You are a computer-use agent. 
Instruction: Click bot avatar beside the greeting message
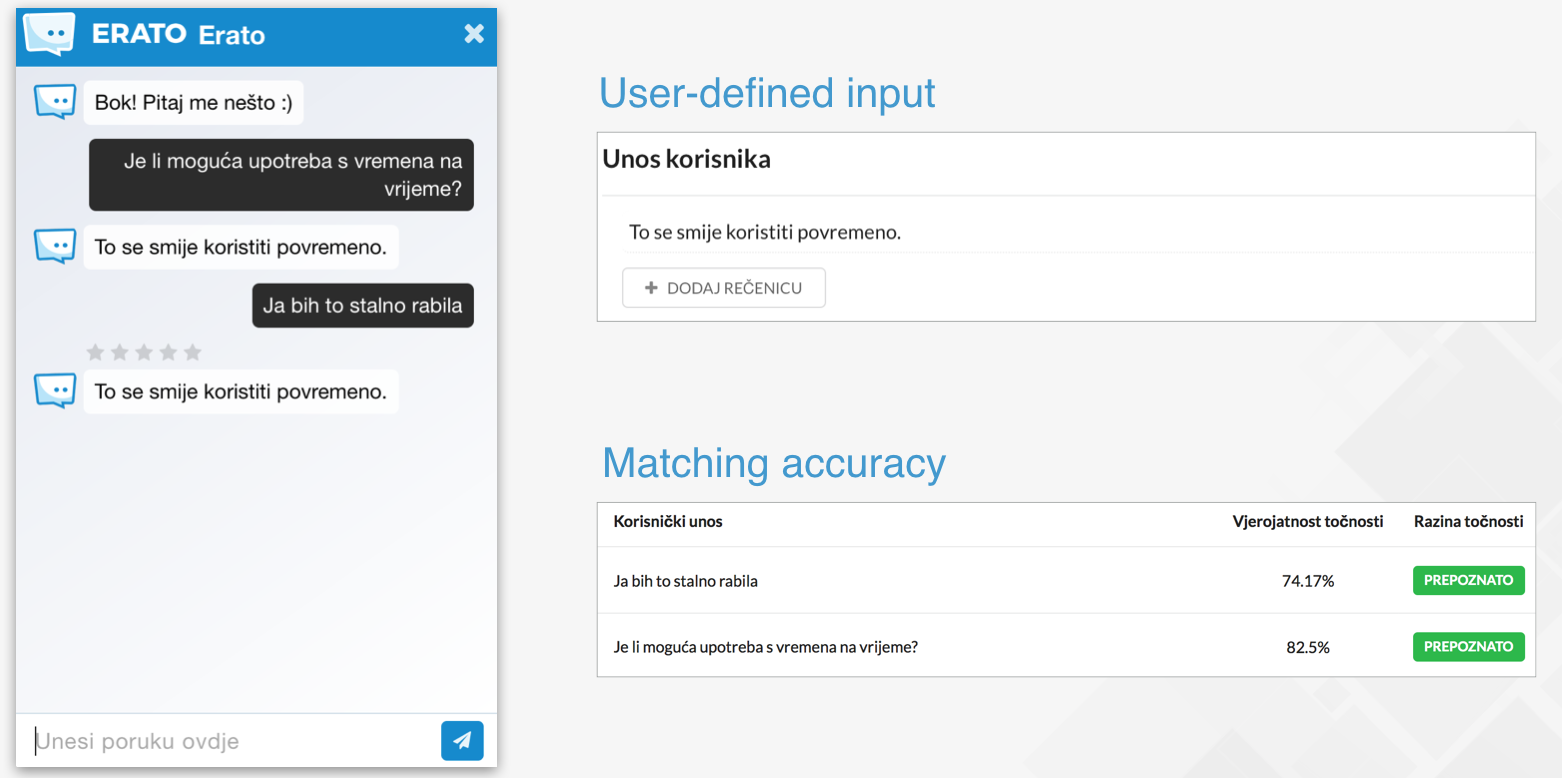55,102
